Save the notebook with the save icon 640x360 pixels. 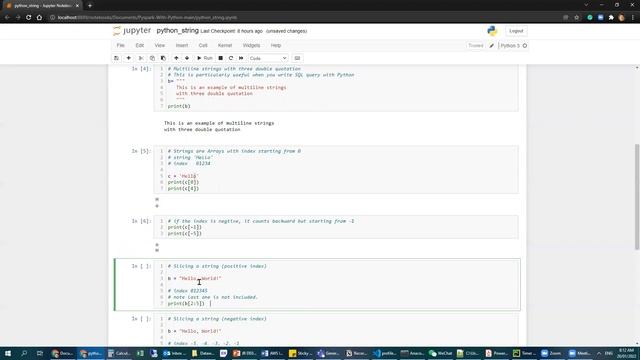coord(116,58)
